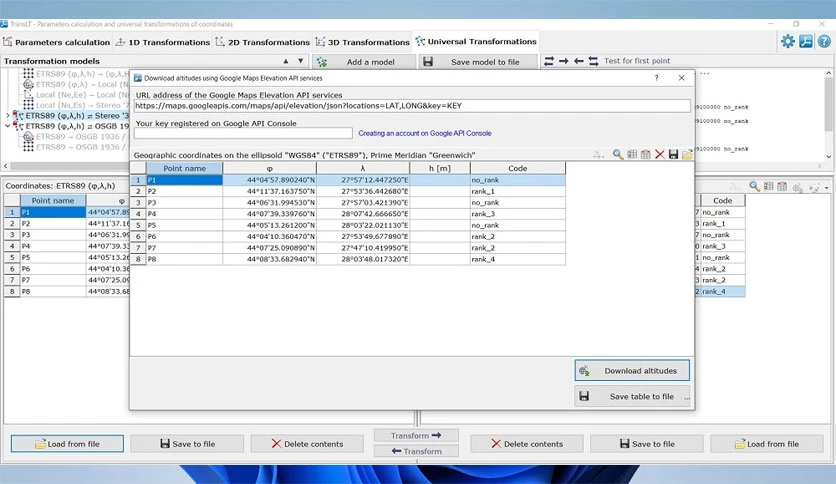The width and height of the screenshot is (836, 484).
Task: Select the P4 cell in the dialog table
Action: (x=184, y=214)
